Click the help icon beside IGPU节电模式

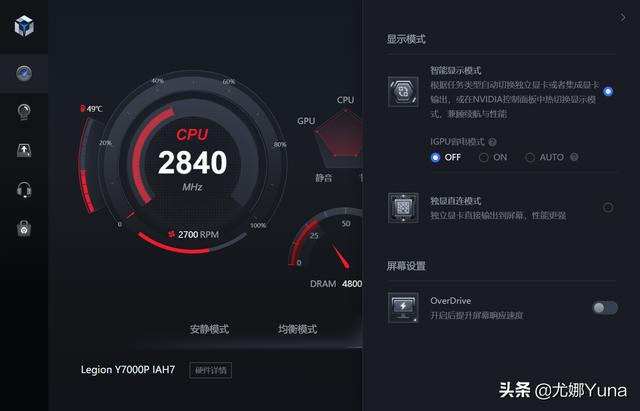coord(493,142)
